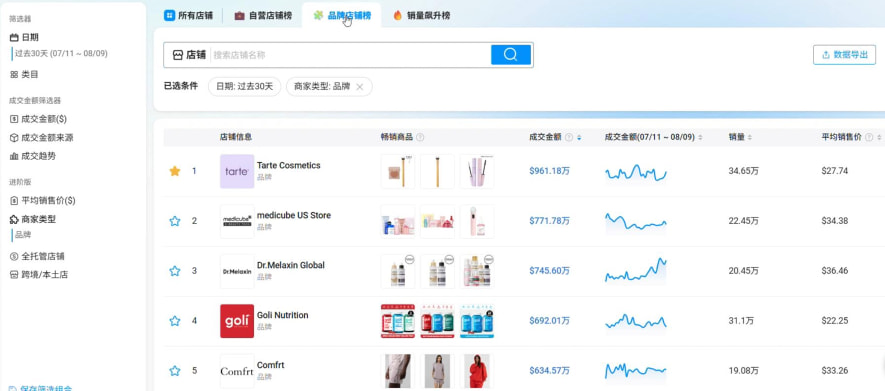The image size is (885, 391).
Task: View first best-selling product of Tarte Cosmetics
Action: coord(398,172)
